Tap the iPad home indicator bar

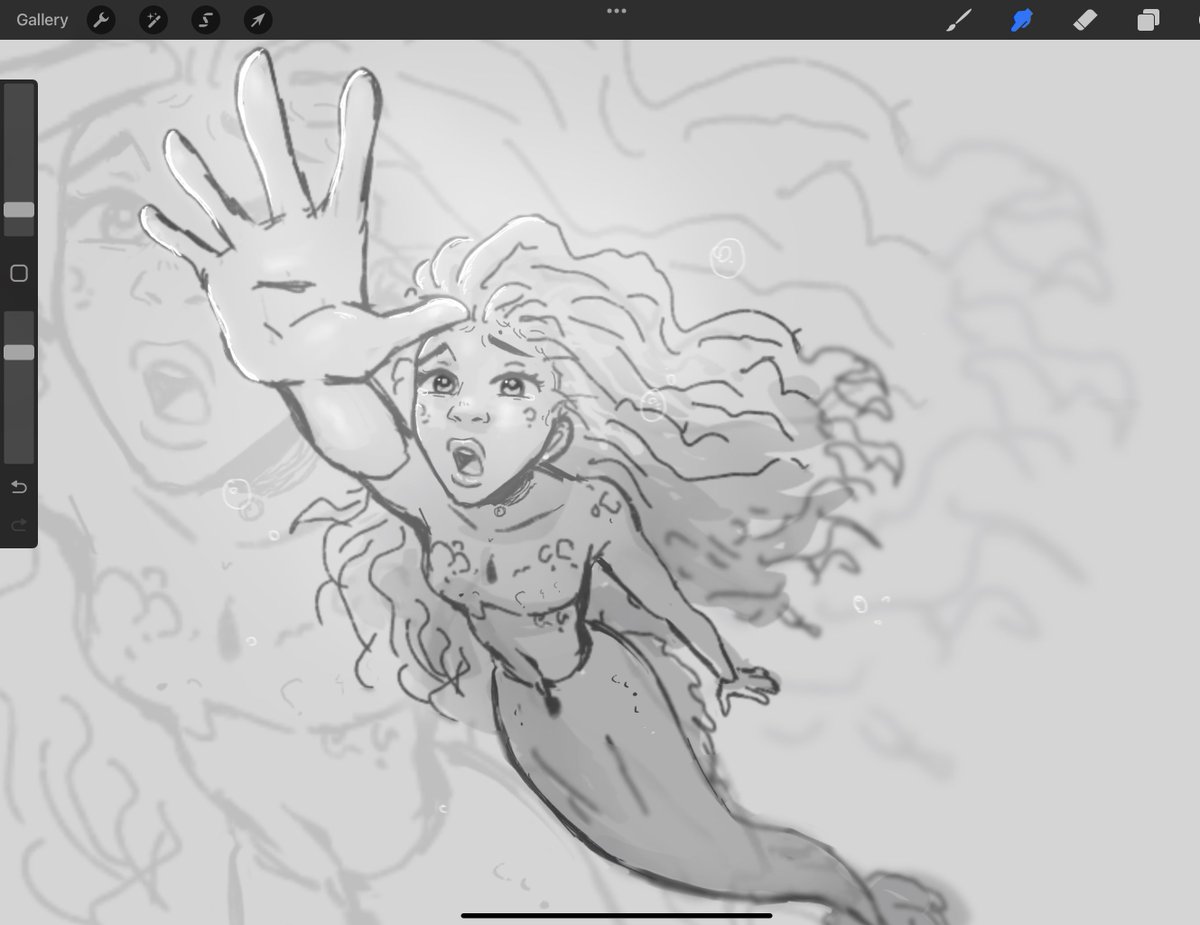616,914
